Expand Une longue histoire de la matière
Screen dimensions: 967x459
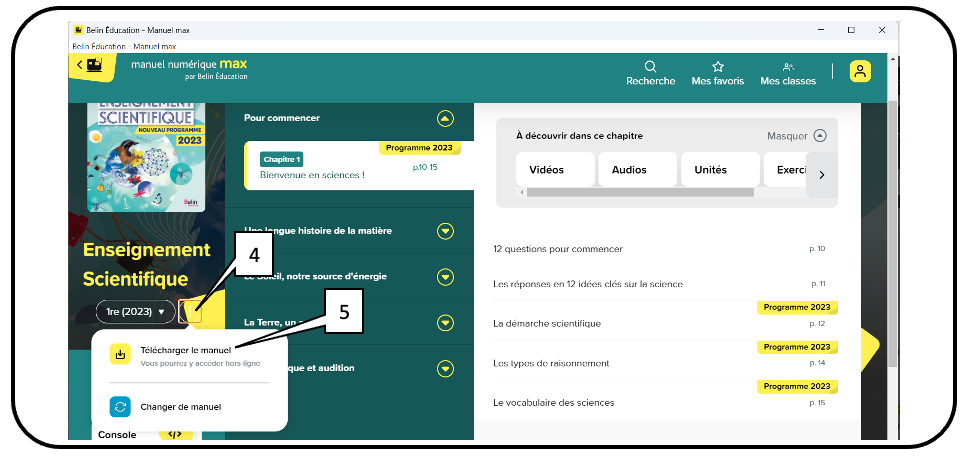(446, 231)
